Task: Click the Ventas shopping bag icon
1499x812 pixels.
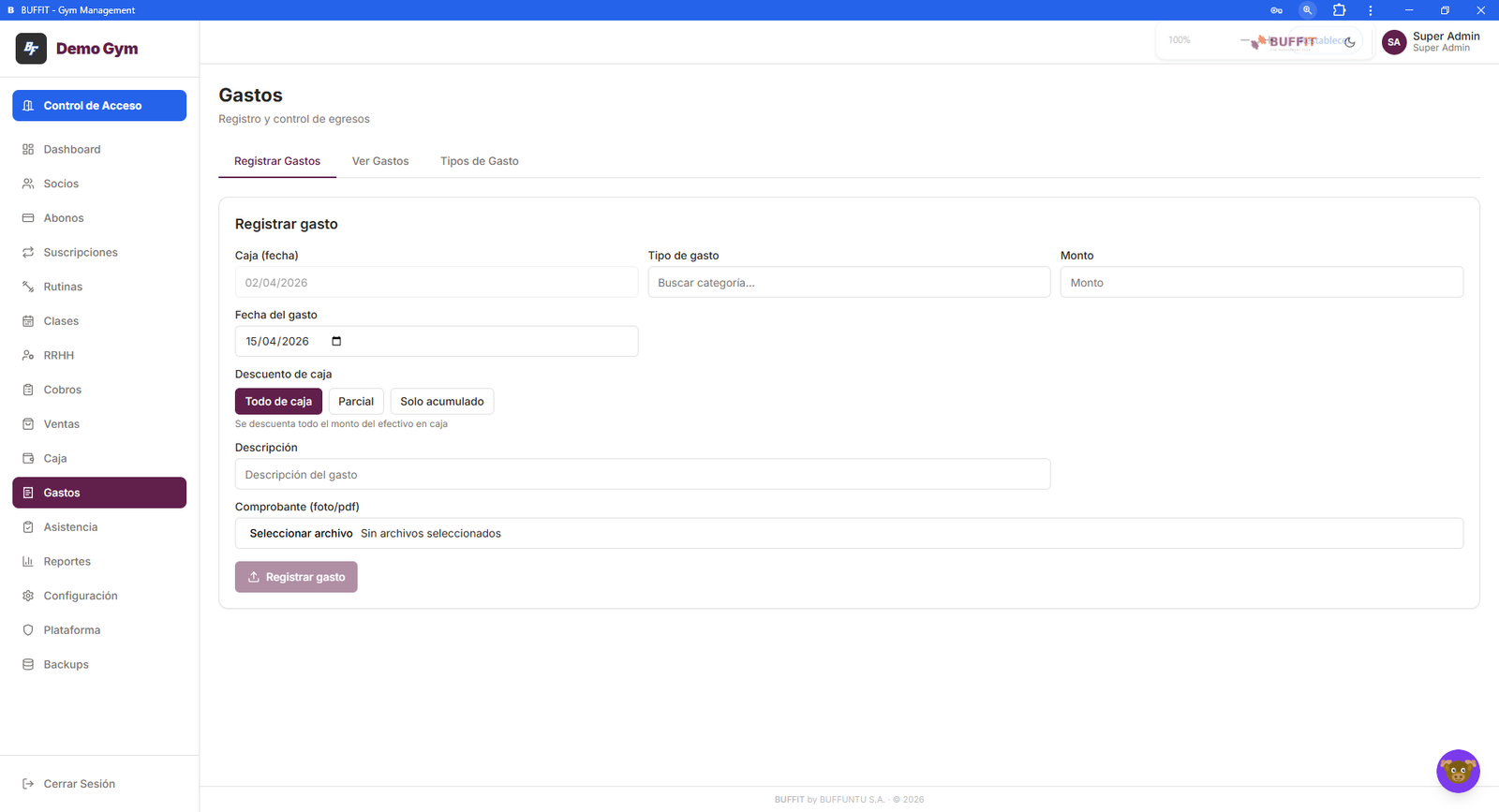Action: [x=28, y=424]
